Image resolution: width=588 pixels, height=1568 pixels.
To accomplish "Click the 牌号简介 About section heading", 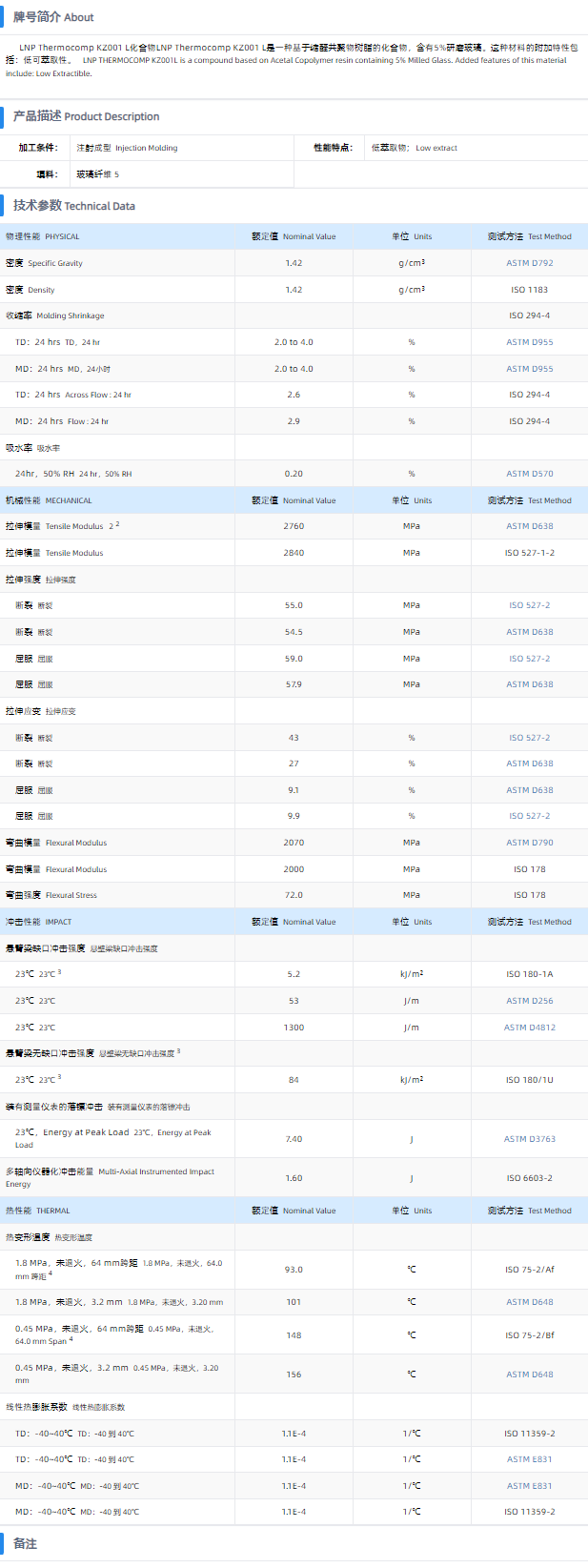I will coord(53,17).
